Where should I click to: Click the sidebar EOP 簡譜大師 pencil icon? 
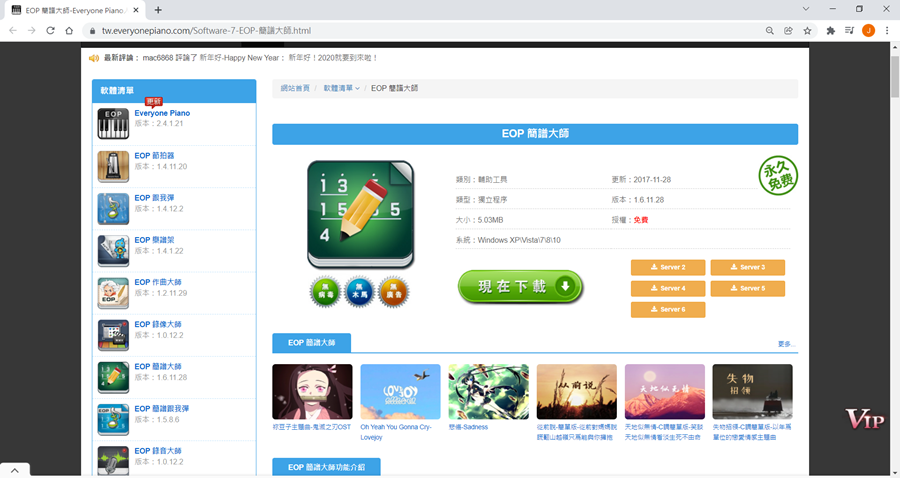[x=113, y=377]
